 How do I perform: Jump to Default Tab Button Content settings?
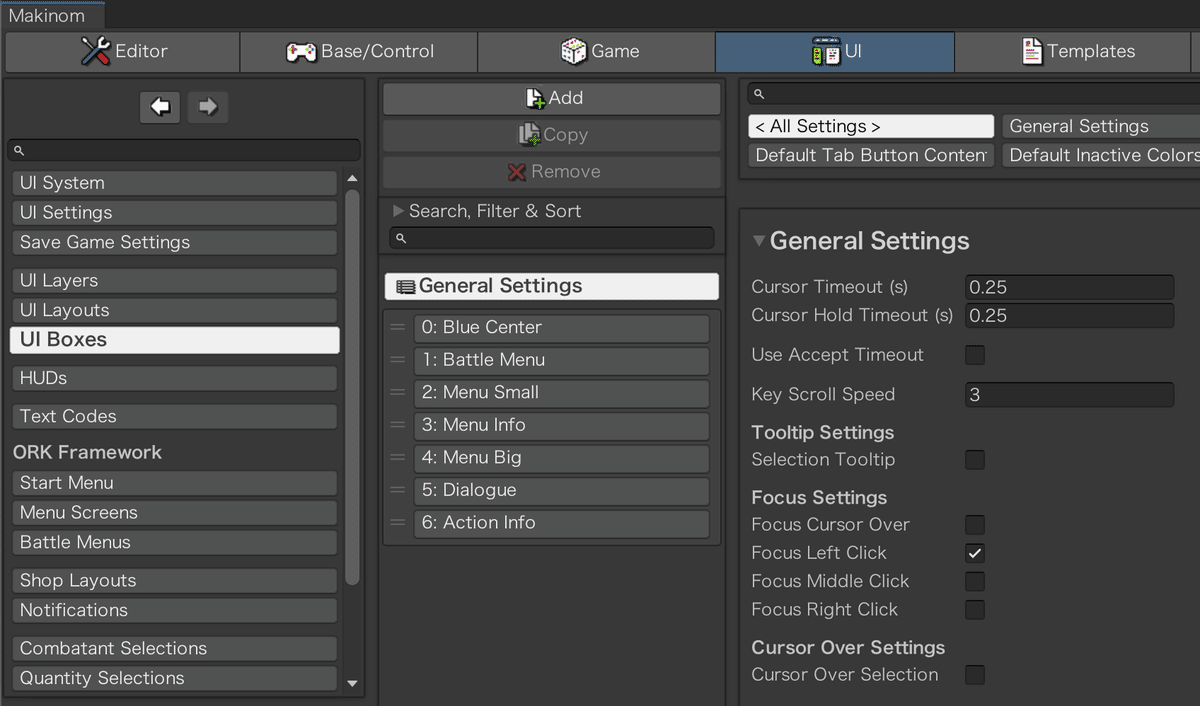871,155
